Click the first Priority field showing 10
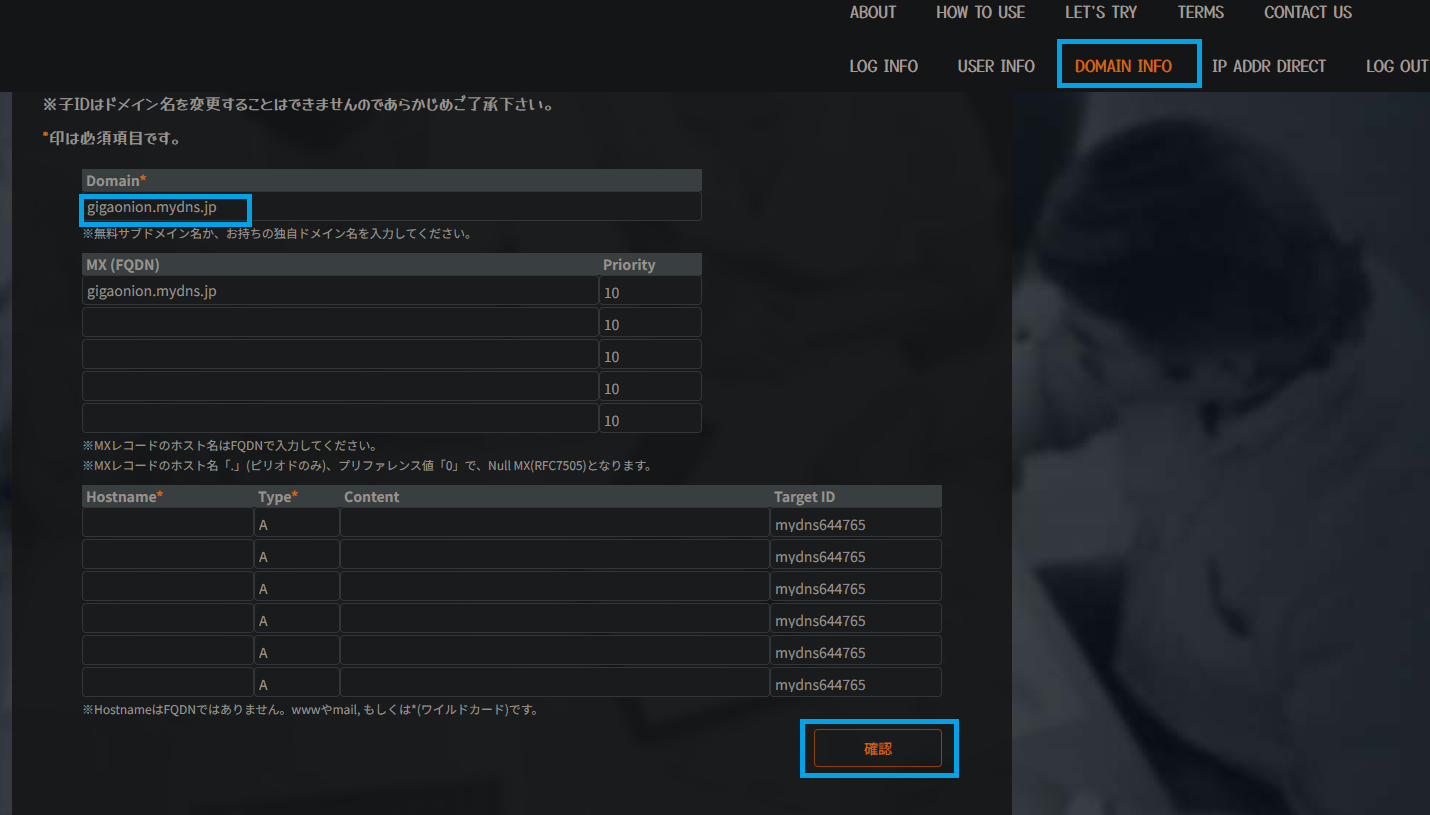 650,291
